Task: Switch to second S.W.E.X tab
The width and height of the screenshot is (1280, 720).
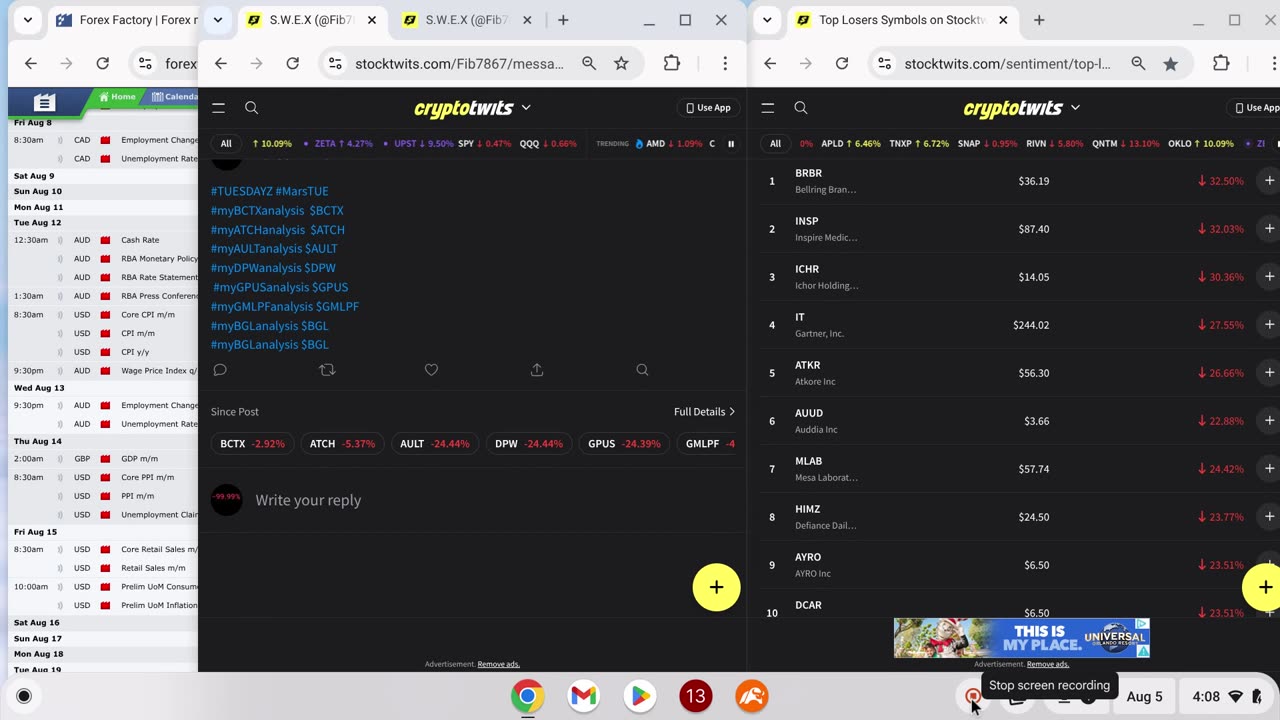Action: click(x=468, y=20)
